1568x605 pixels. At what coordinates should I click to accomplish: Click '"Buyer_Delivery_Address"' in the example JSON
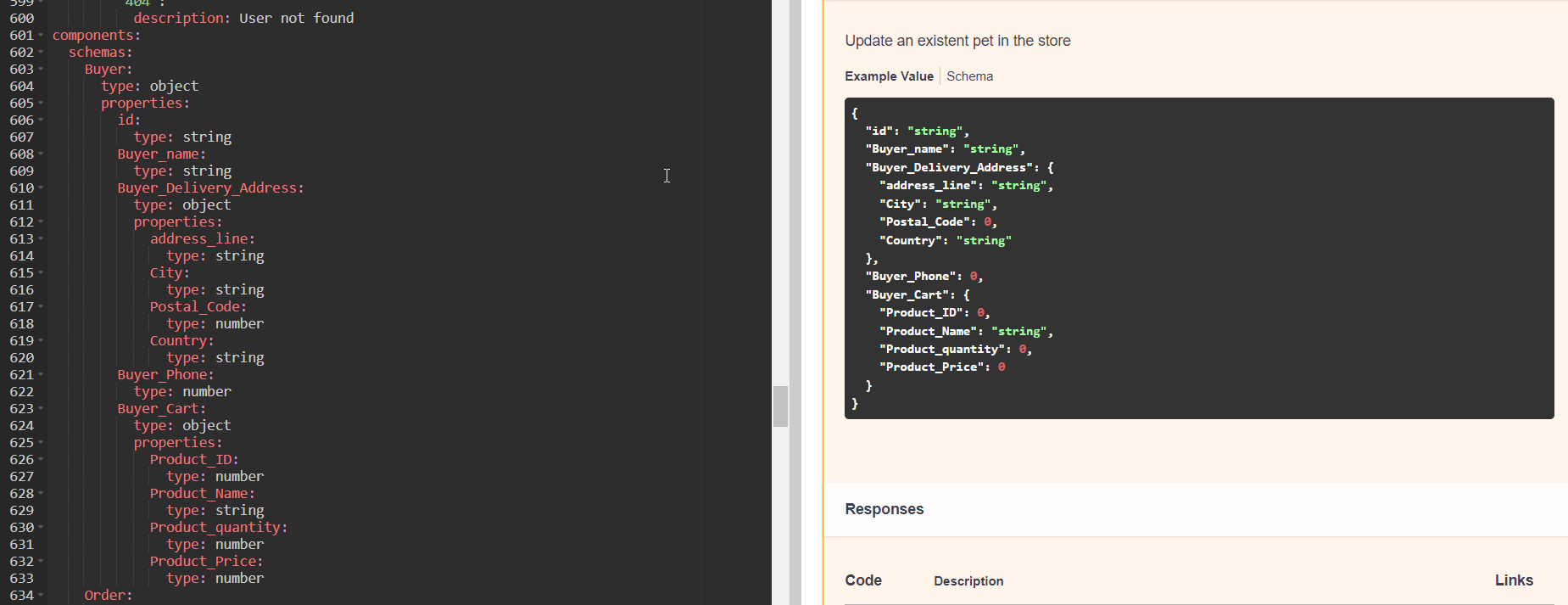(x=950, y=168)
